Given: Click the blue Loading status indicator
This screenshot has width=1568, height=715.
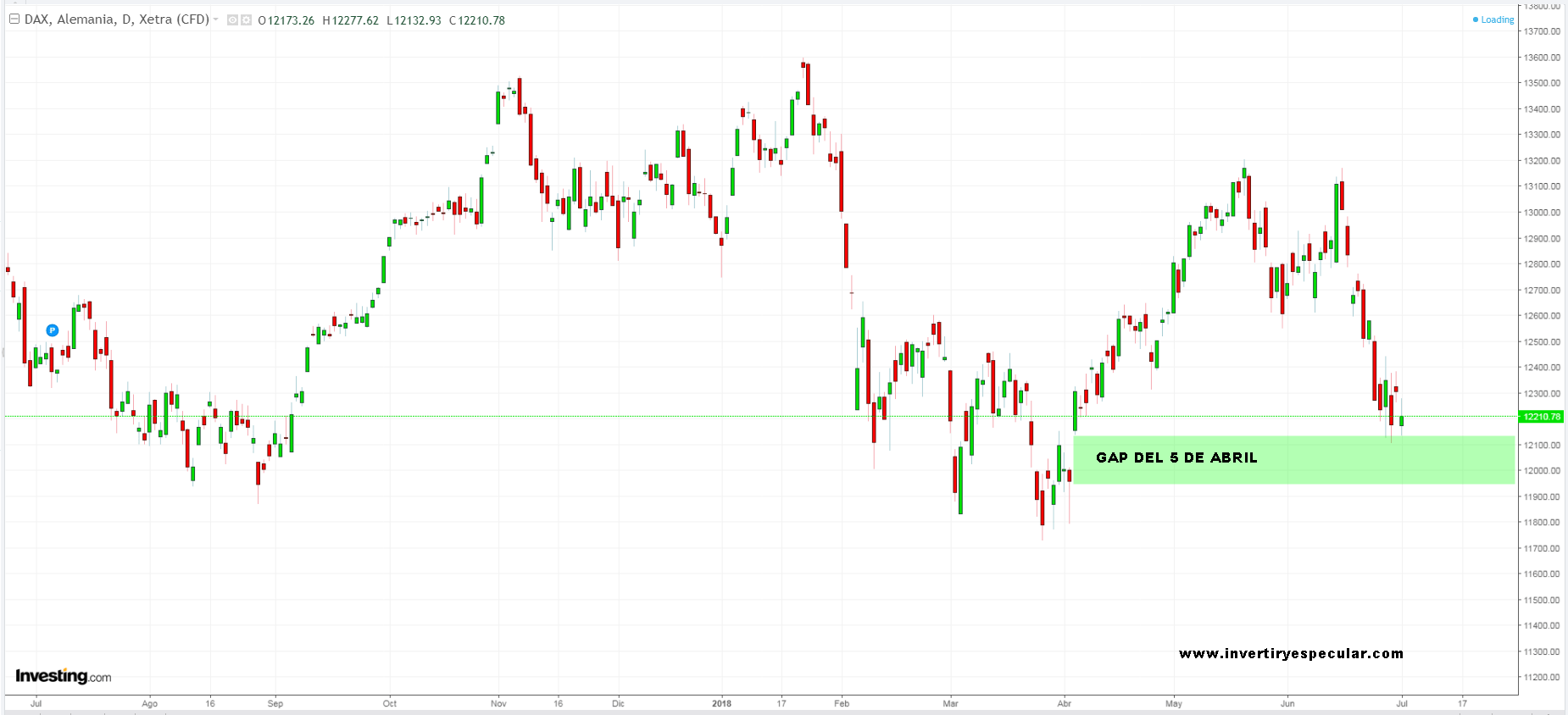Looking at the screenshot, I should [1493, 19].
